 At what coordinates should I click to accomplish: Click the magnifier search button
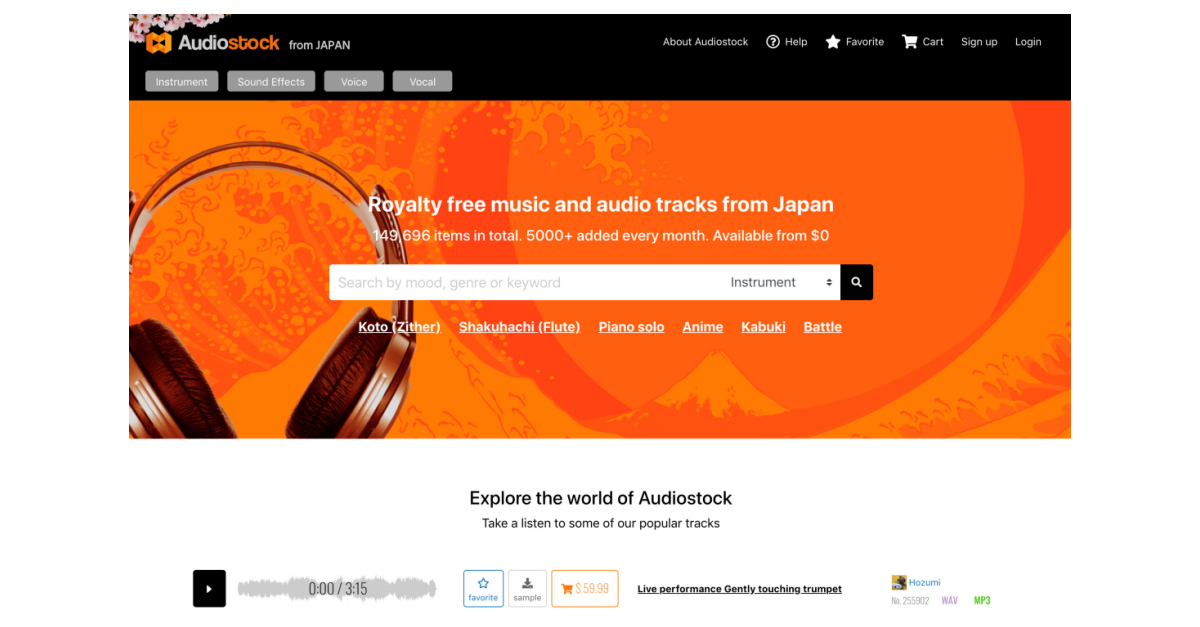click(x=857, y=283)
